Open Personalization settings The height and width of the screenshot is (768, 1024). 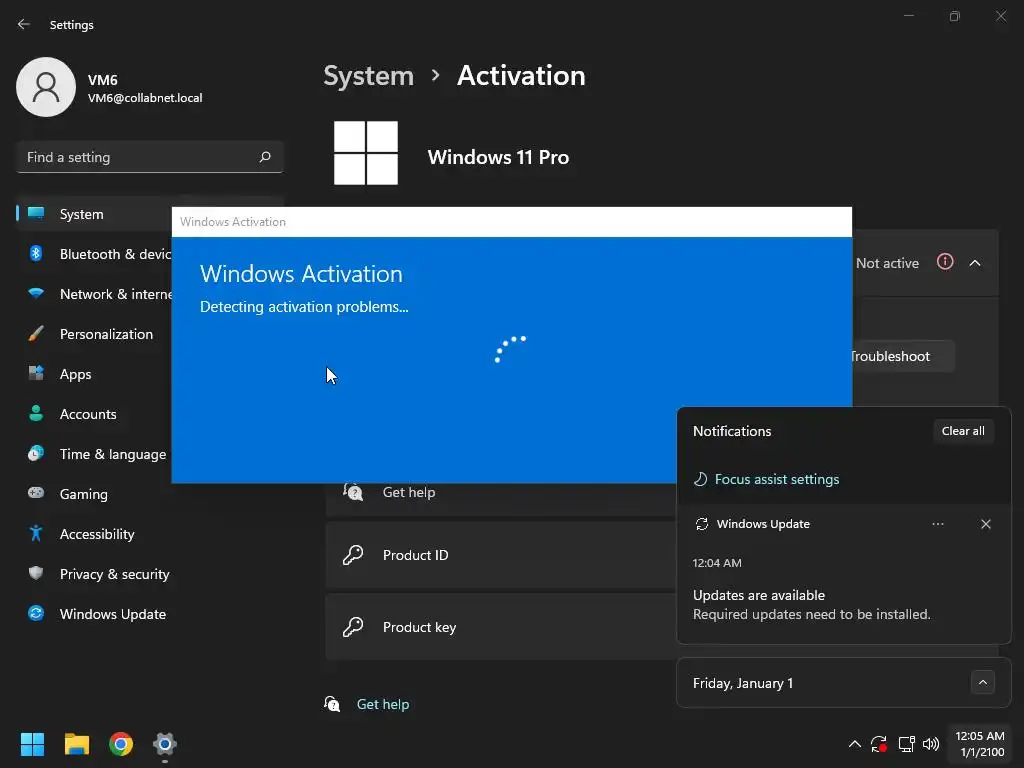point(95,334)
